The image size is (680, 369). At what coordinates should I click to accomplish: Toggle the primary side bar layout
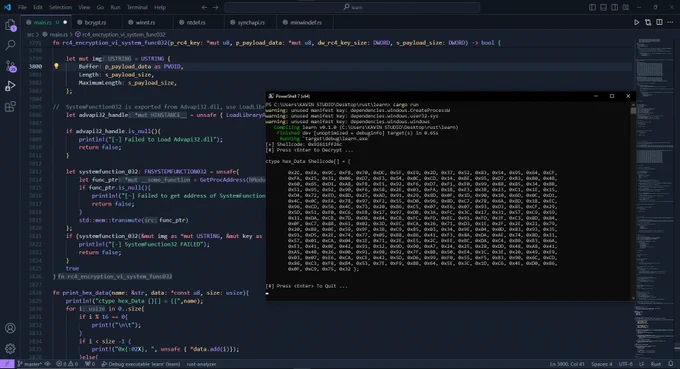(592, 7)
